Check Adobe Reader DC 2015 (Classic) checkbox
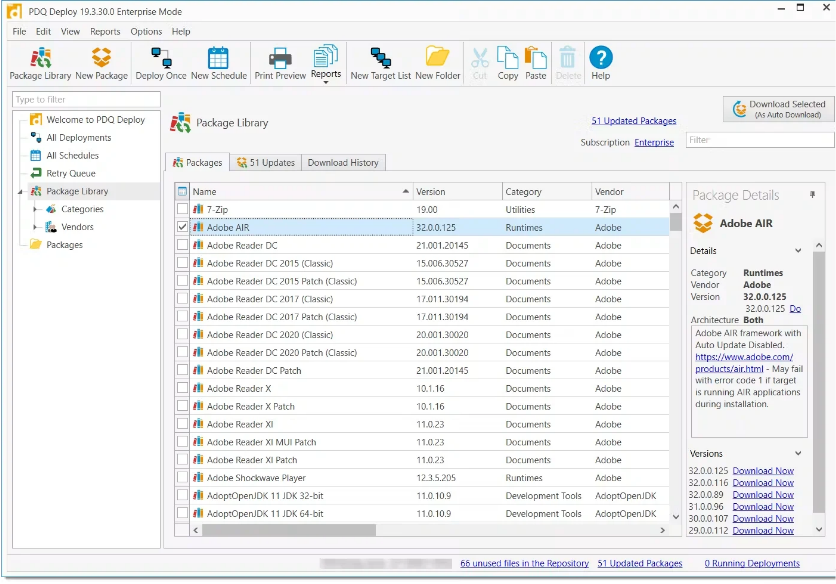Screen dimensions: 836x584 182,263
